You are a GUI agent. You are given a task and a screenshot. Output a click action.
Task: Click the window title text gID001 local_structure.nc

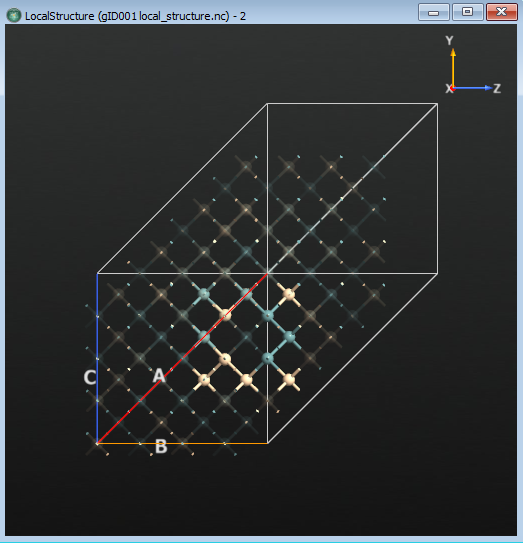[x=165, y=16]
